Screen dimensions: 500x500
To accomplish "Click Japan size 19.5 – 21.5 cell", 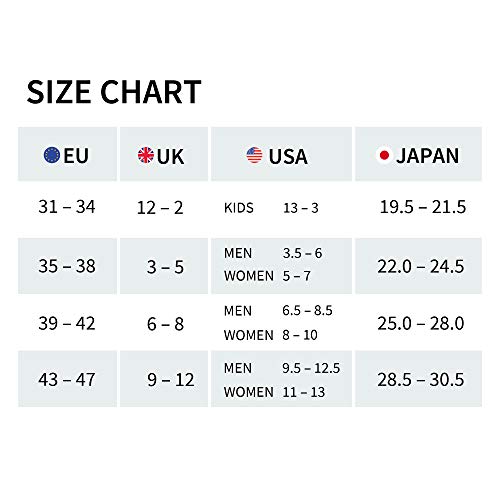I will tap(423, 207).
